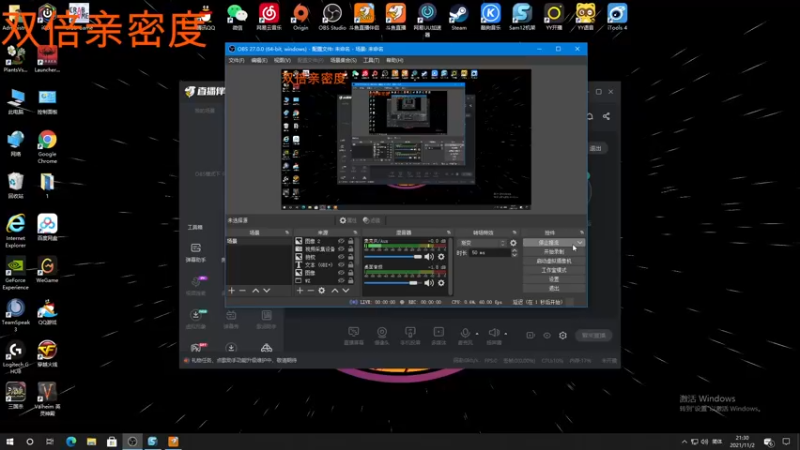Click microphone icon in Douyu companion toolbar

(465, 334)
